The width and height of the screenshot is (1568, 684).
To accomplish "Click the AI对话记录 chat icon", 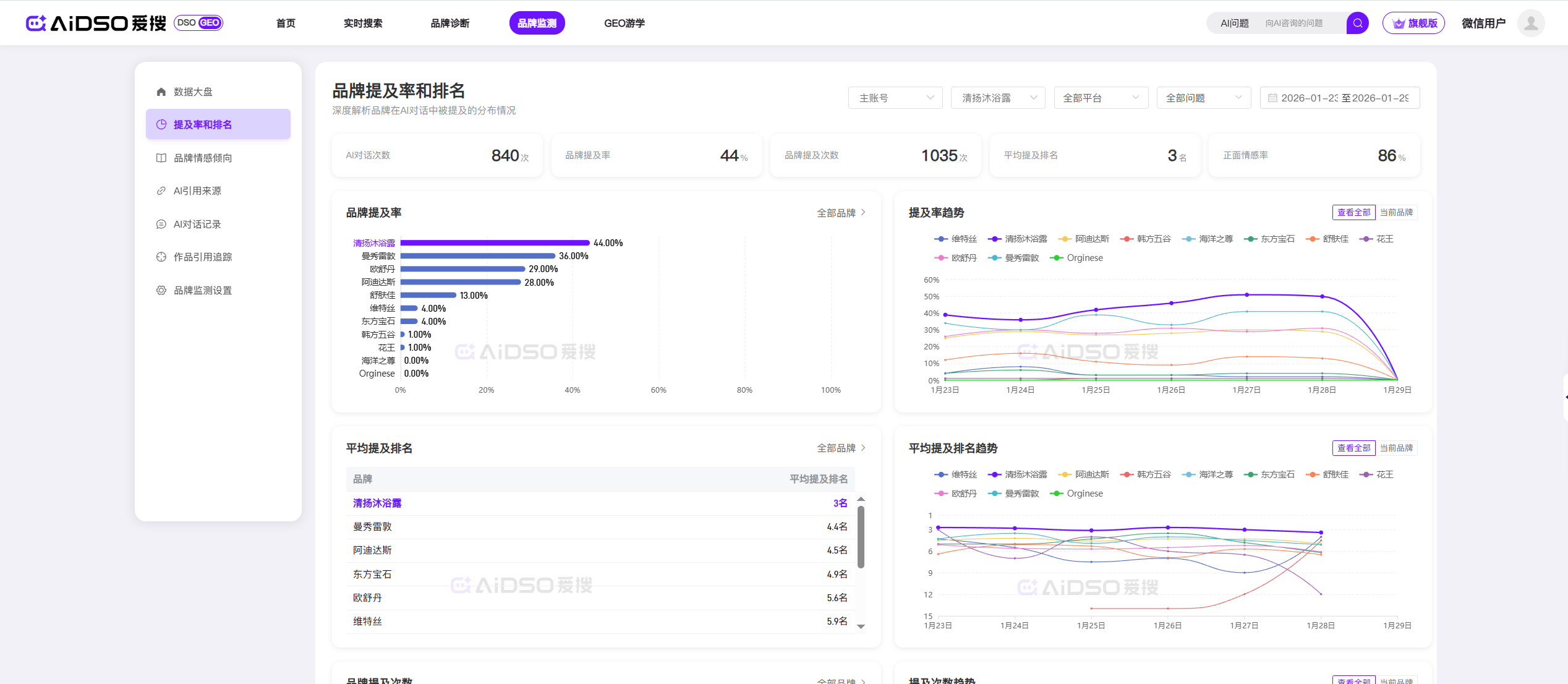I will [161, 224].
